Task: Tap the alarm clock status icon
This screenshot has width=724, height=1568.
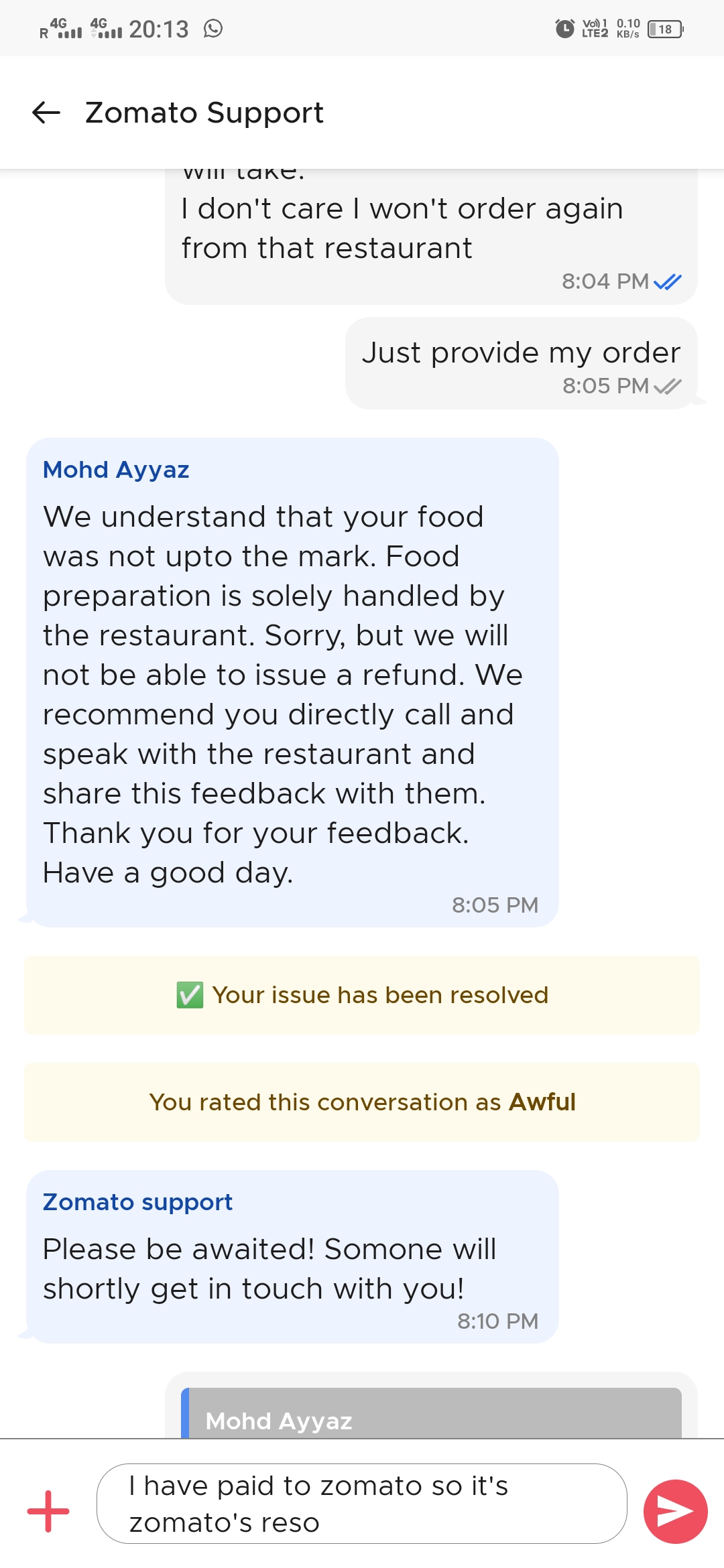Action: click(564, 29)
